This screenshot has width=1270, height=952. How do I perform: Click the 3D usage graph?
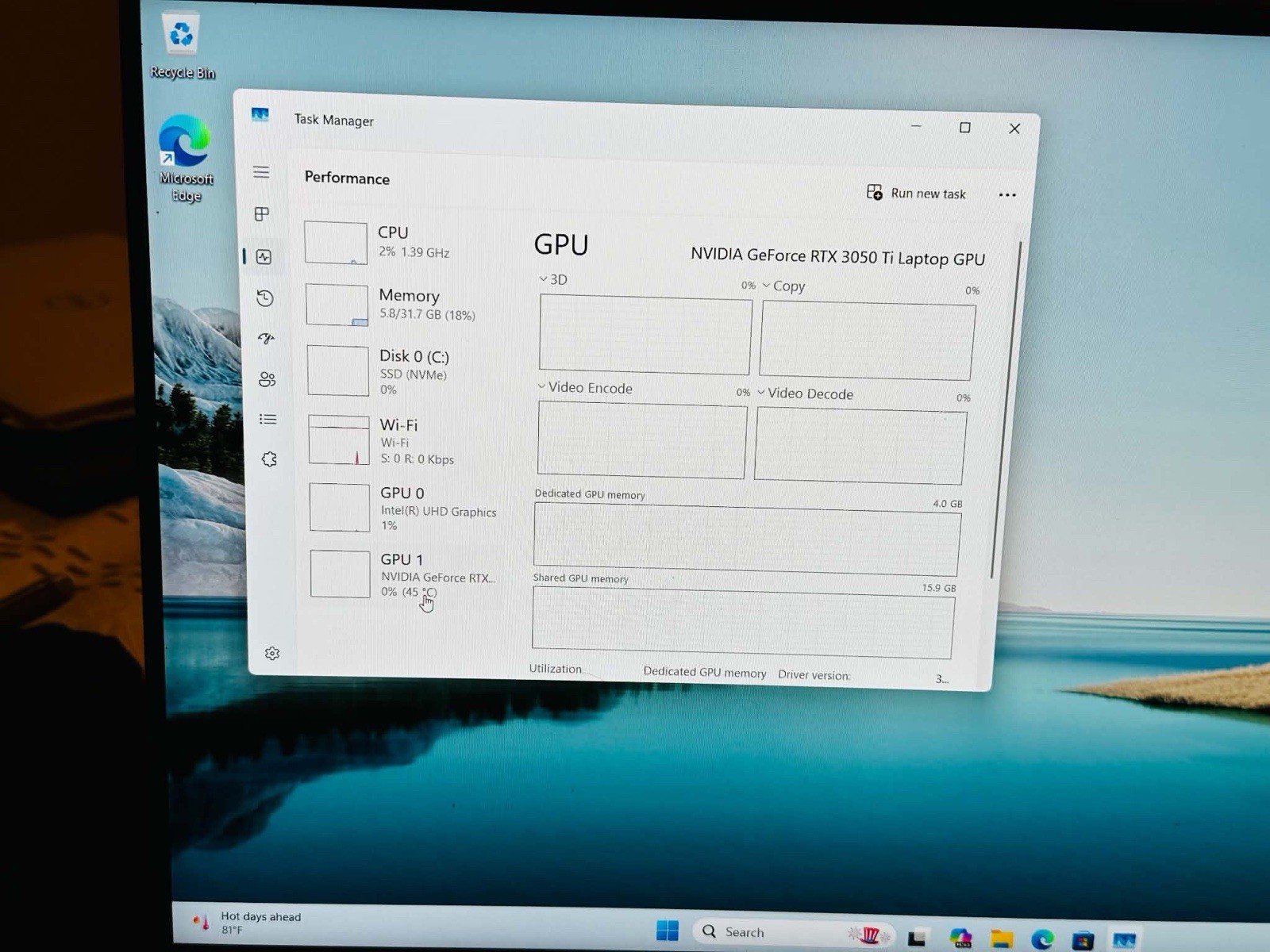pos(645,334)
